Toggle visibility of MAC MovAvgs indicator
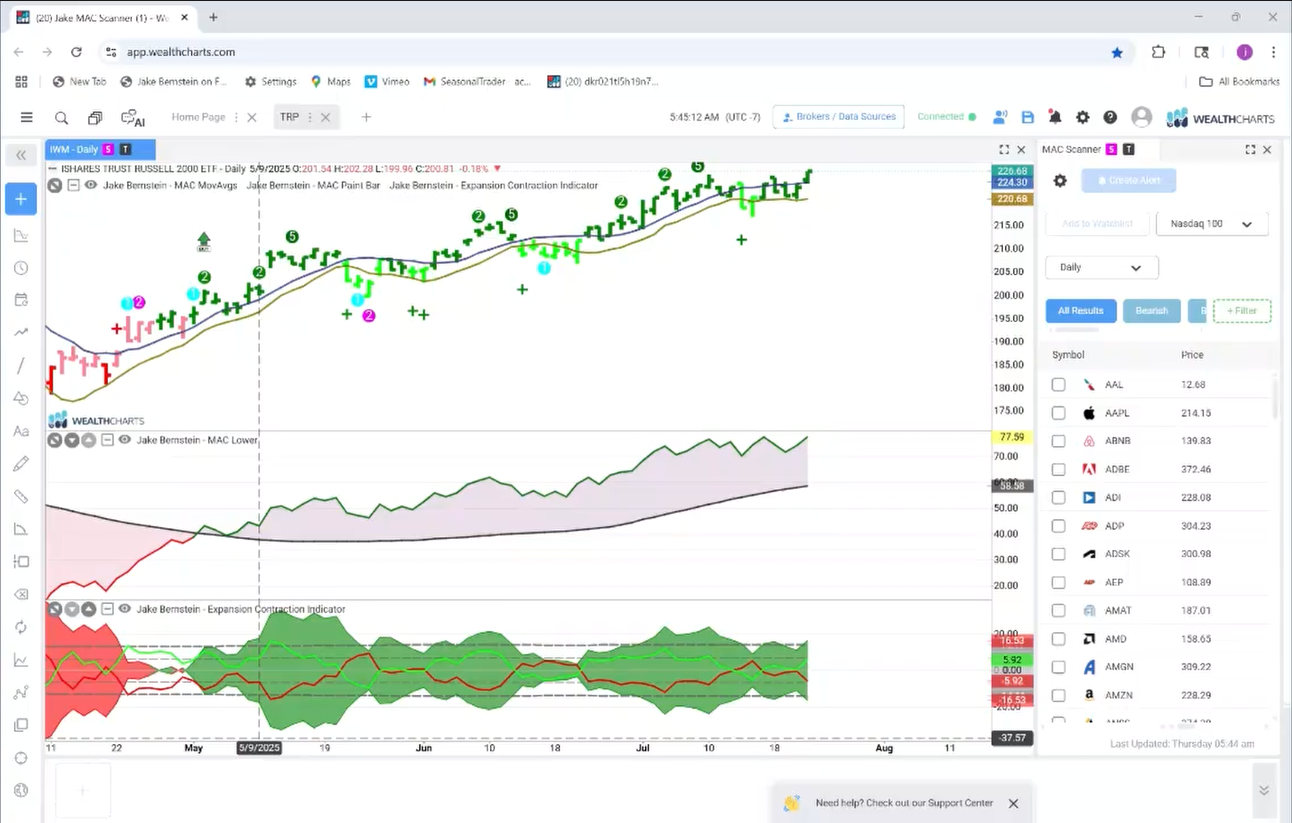This screenshot has height=823, width=1292. pos(91,185)
